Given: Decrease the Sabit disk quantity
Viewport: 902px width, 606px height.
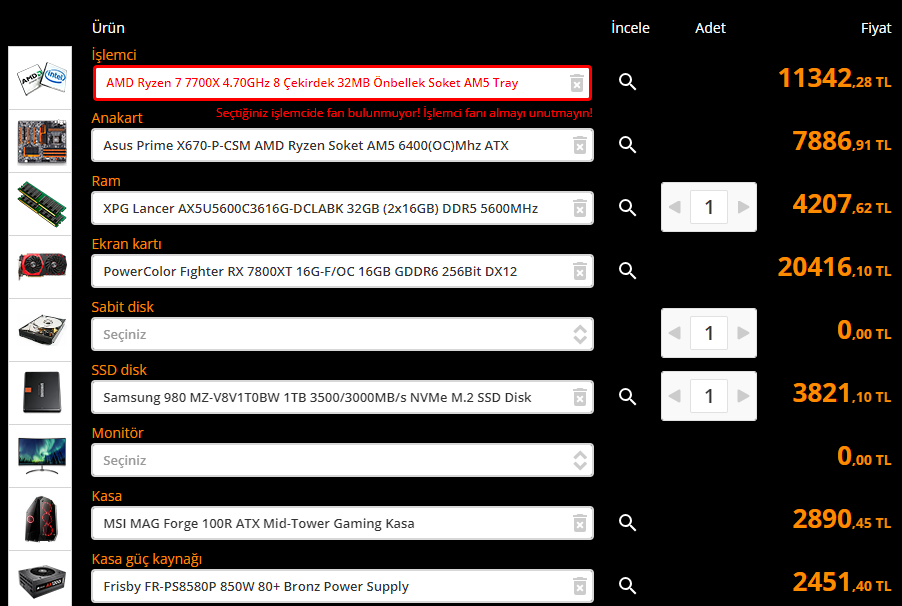Looking at the screenshot, I should [675, 333].
